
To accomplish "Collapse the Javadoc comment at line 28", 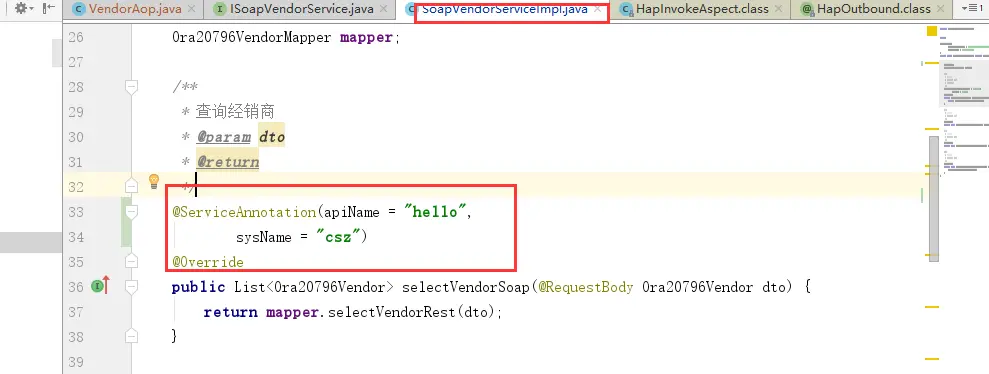I will tap(131, 86).
